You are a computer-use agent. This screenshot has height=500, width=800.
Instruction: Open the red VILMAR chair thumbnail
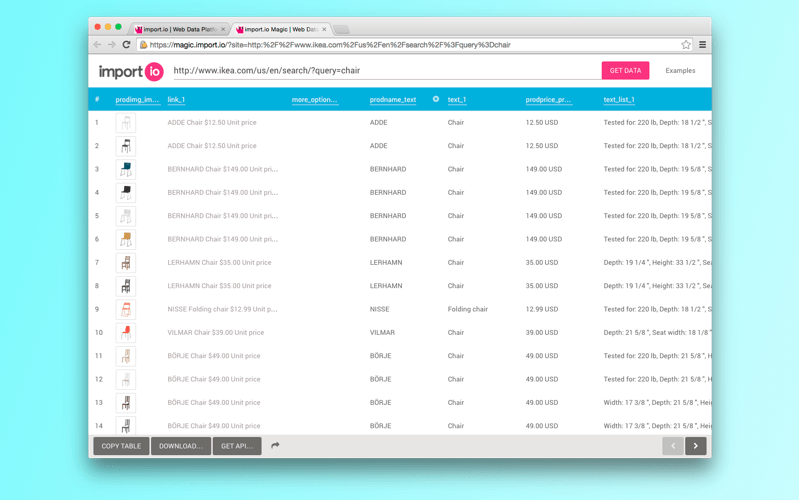pos(126,333)
